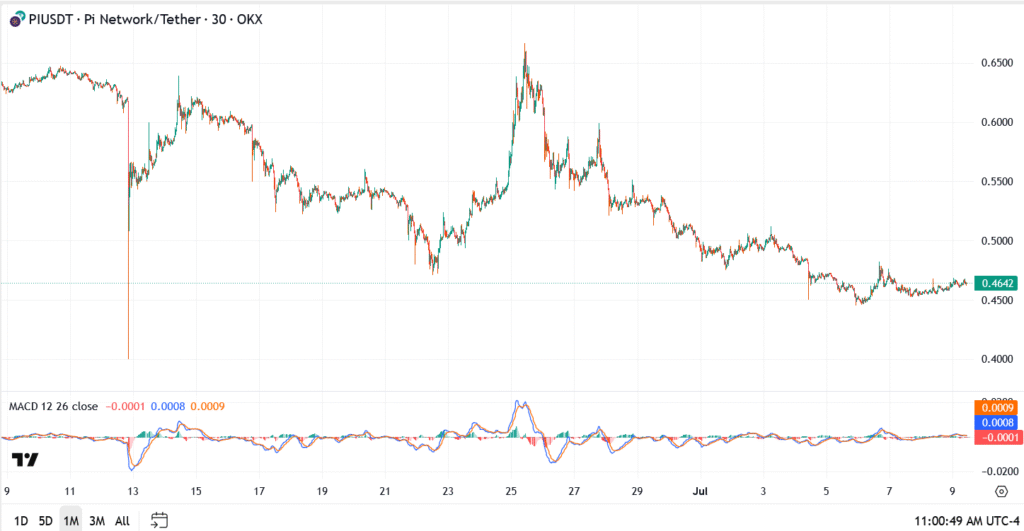Click the 0.5000 price scale label
The width and height of the screenshot is (1024, 531).
[x=997, y=241]
